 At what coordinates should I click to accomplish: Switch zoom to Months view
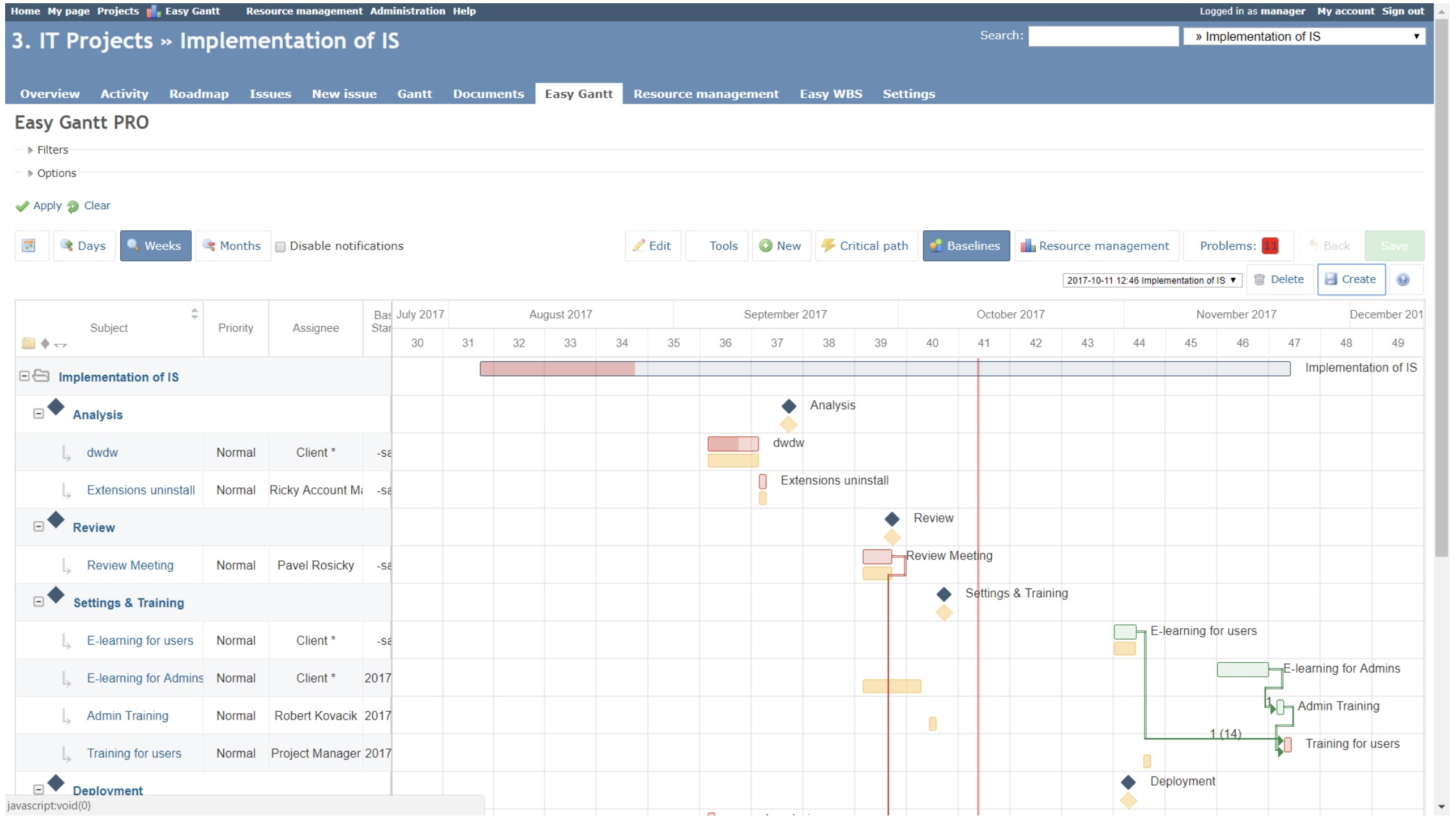pos(232,246)
